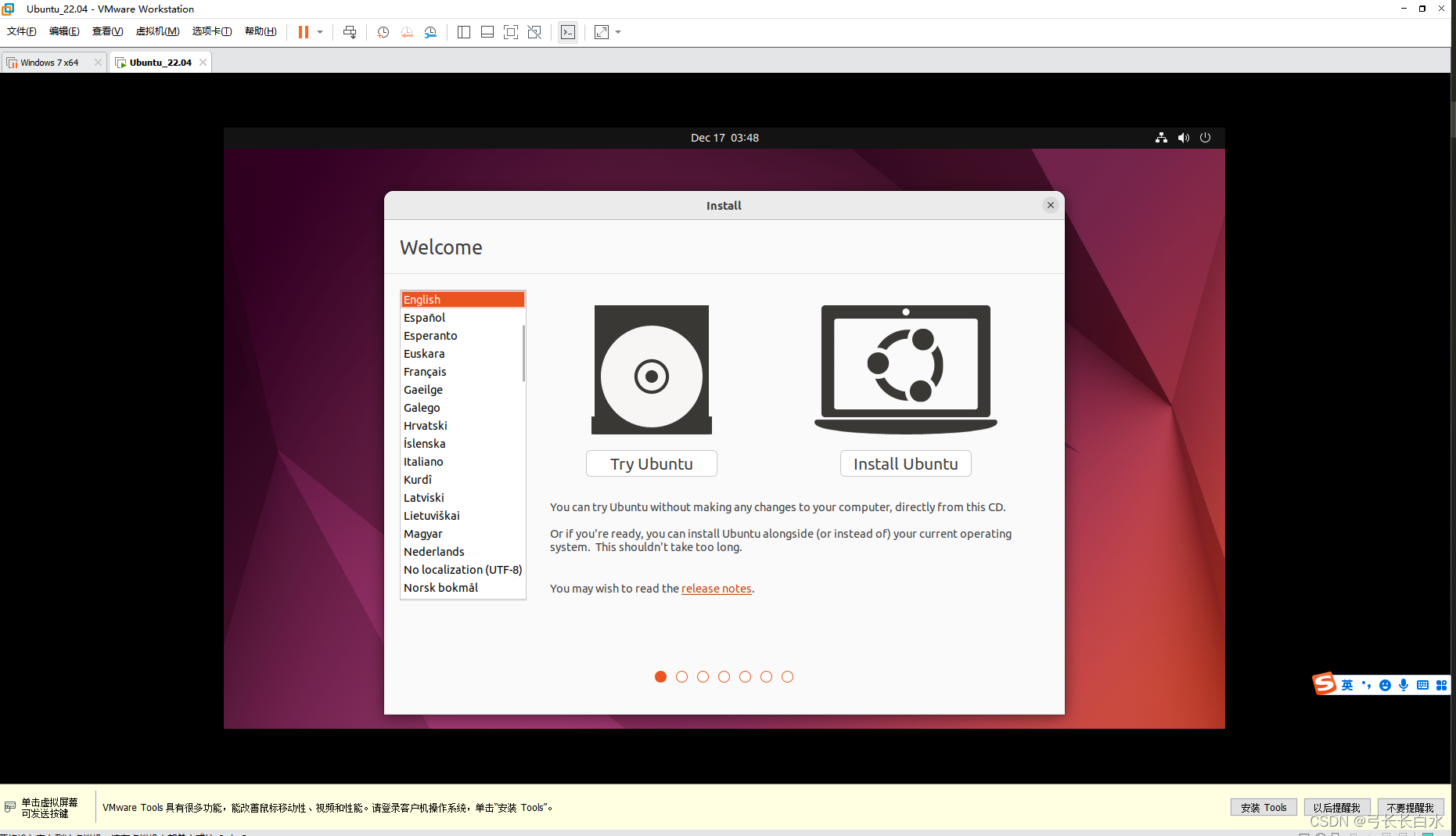Select Gaeilge in the language list
The height and width of the screenshot is (836, 1456).
click(x=461, y=390)
